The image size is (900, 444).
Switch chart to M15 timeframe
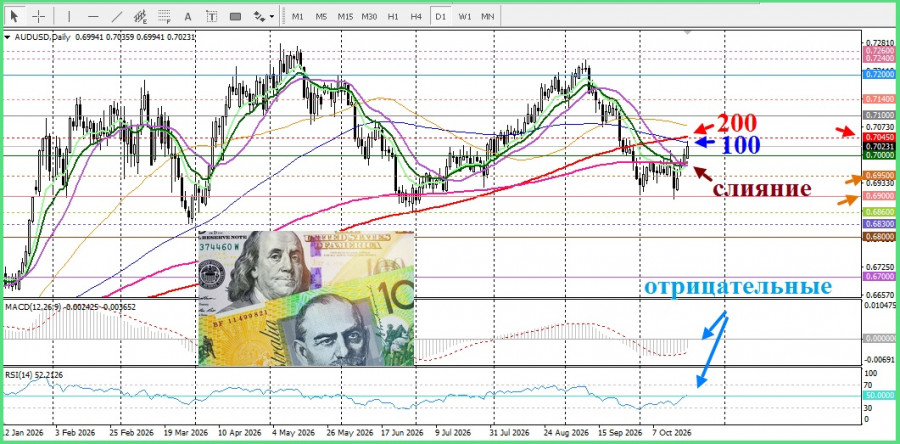click(x=345, y=17)
